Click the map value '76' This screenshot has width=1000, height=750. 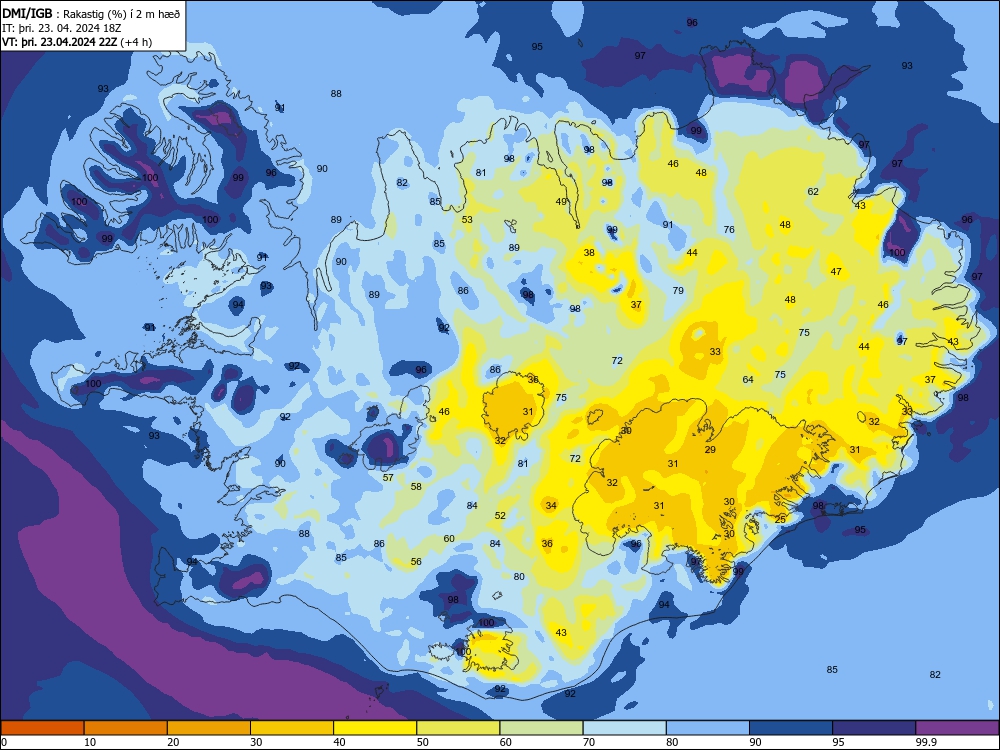[x=729, y=230]
